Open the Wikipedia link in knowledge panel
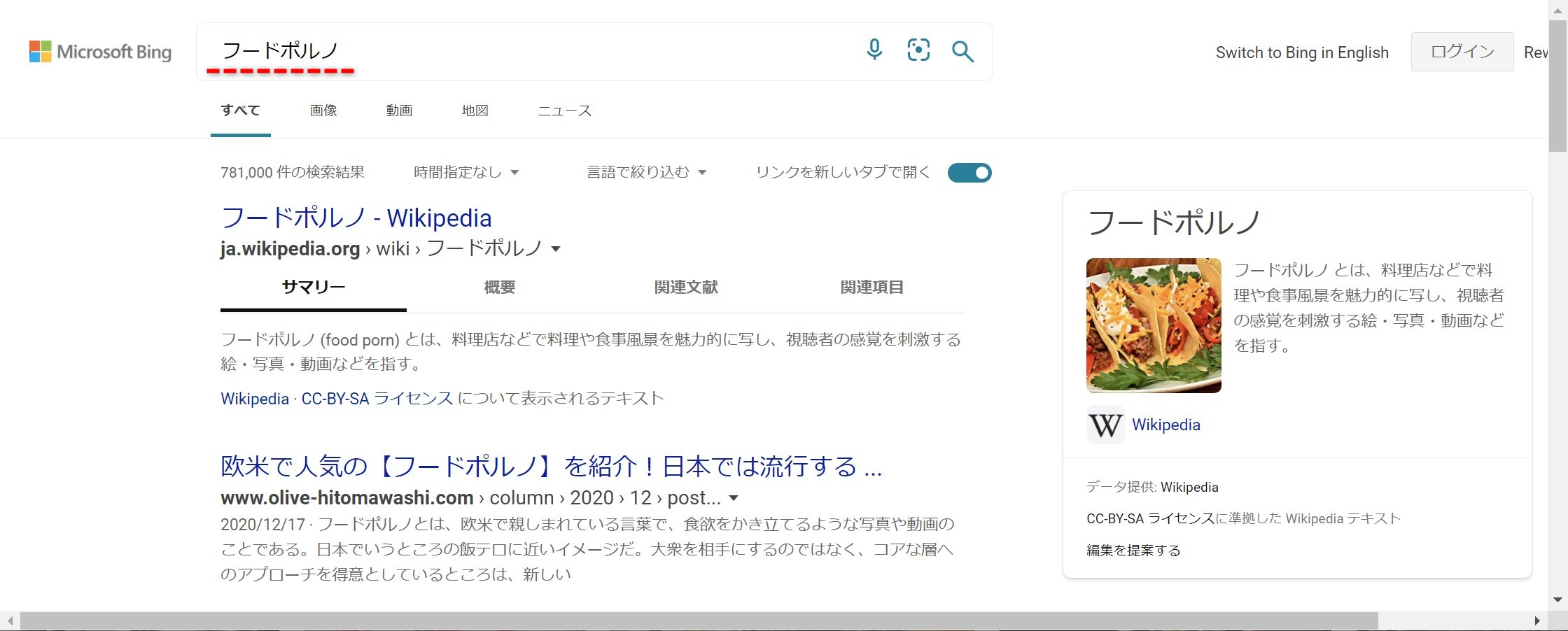 tap(1166, 425)
